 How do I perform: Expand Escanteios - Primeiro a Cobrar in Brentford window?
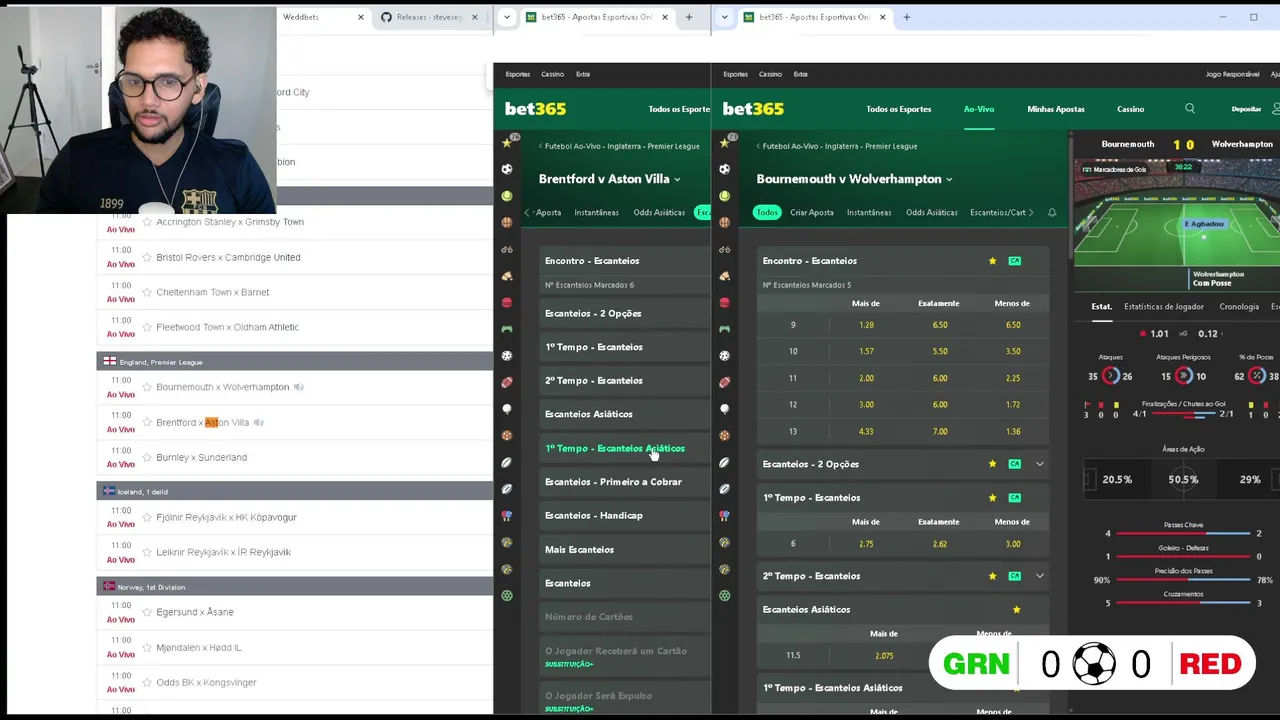pyautogui.click(x=624, y=482)
